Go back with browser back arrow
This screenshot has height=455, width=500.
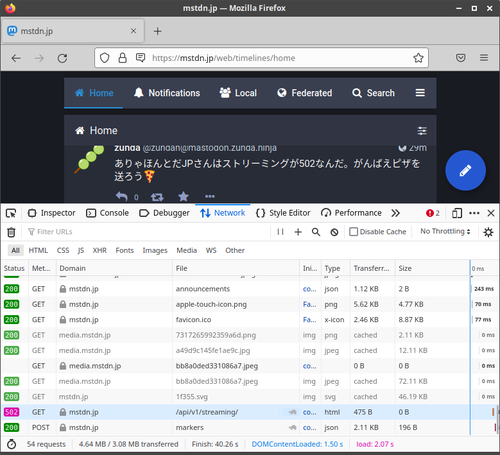[x=16, y=58]
